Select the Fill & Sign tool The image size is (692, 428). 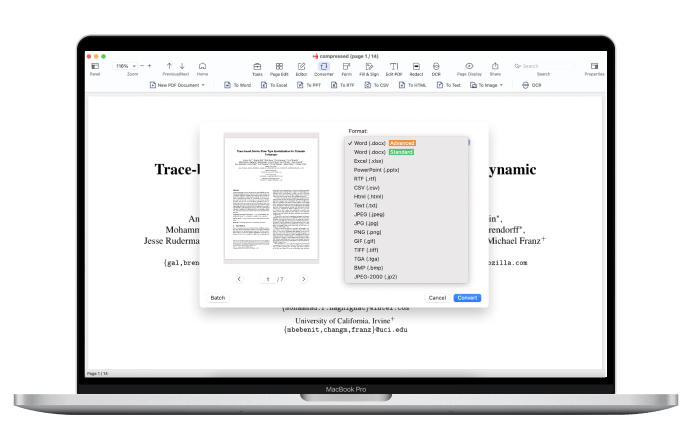point(369,67)
